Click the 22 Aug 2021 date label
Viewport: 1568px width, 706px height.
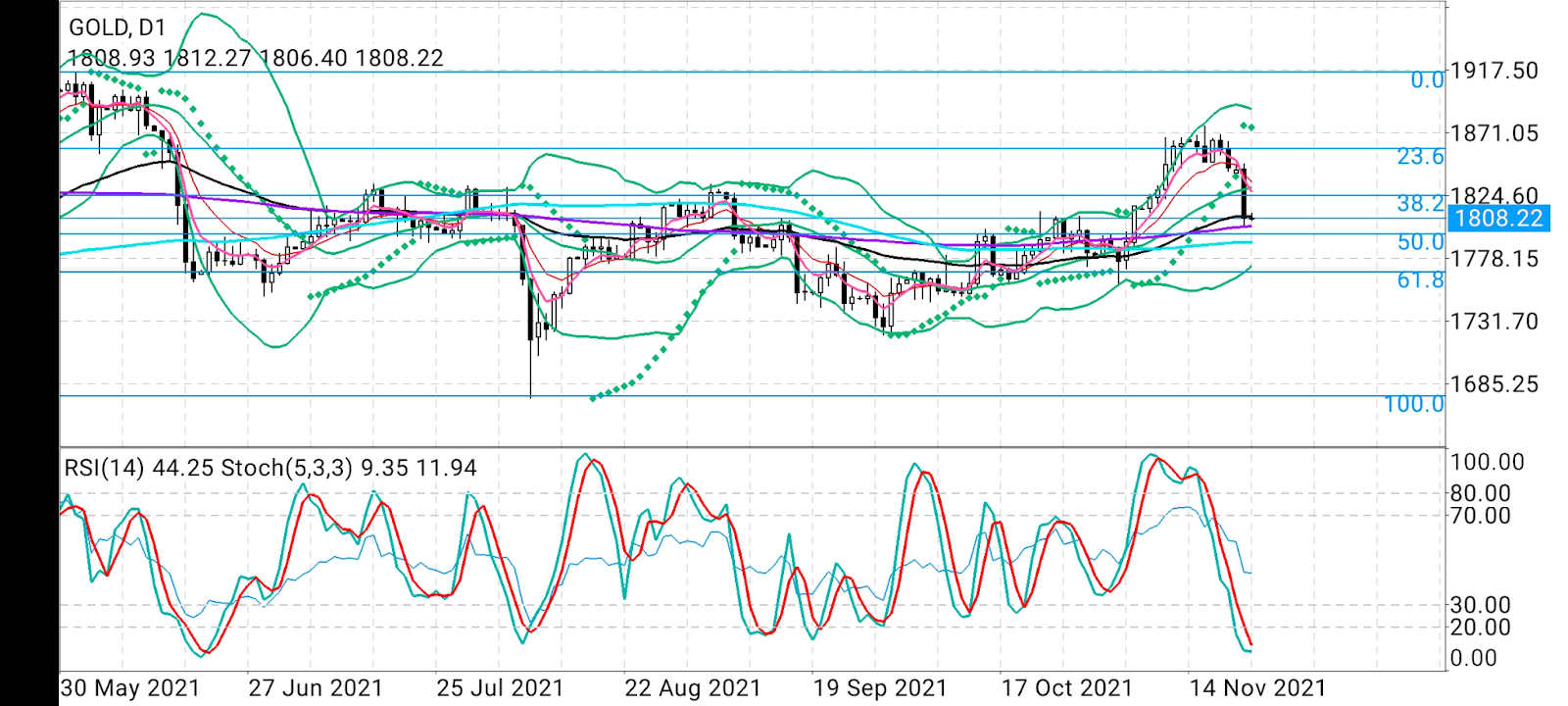[692, 688]
